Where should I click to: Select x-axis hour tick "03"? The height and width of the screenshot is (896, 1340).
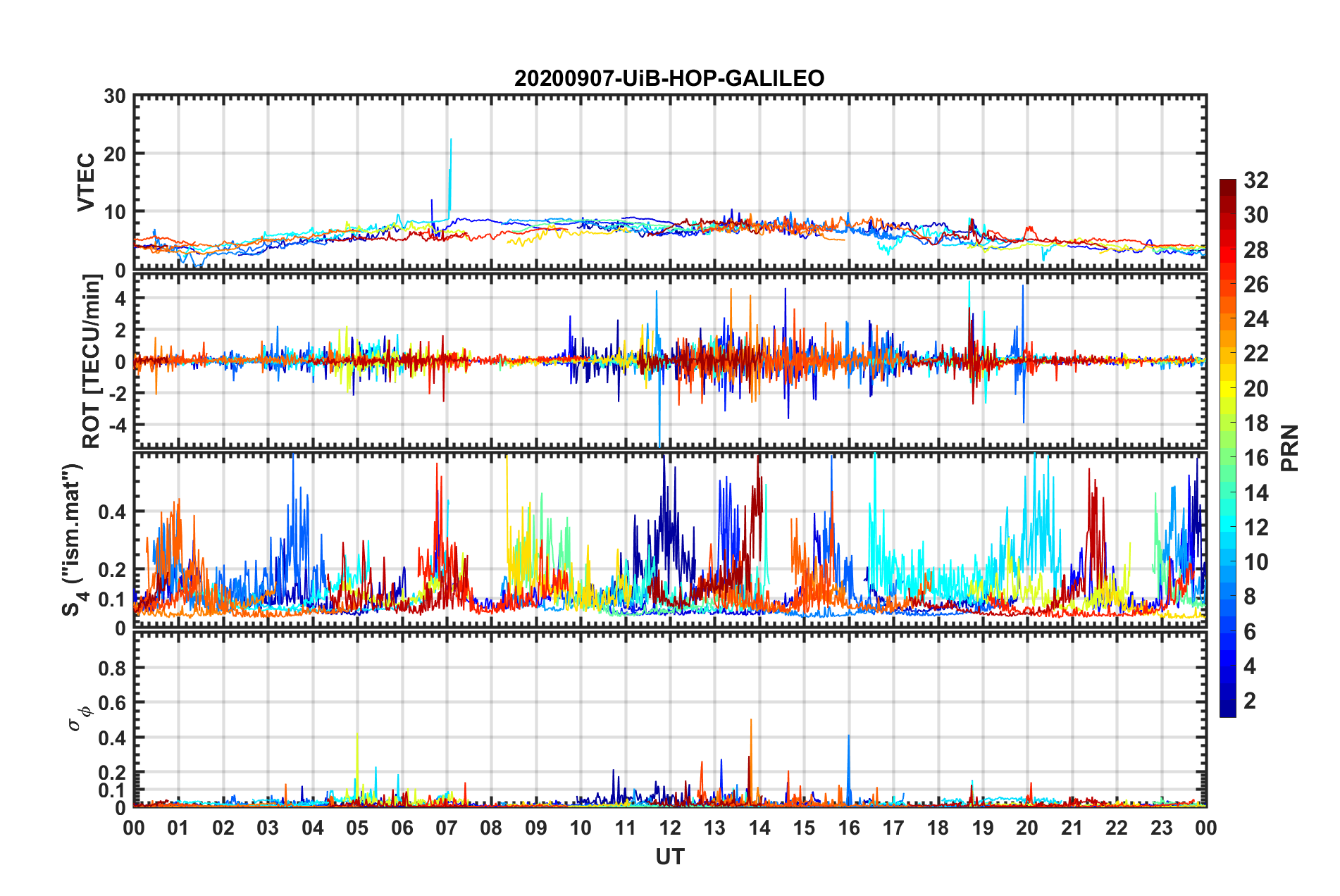coord(268,828)
